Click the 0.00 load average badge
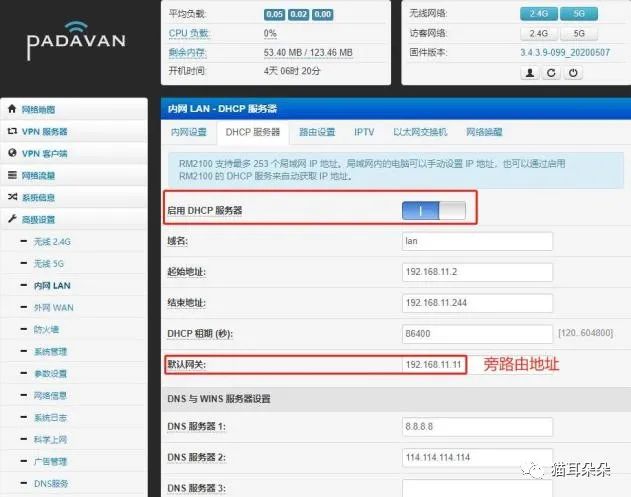 coord(323,14)
